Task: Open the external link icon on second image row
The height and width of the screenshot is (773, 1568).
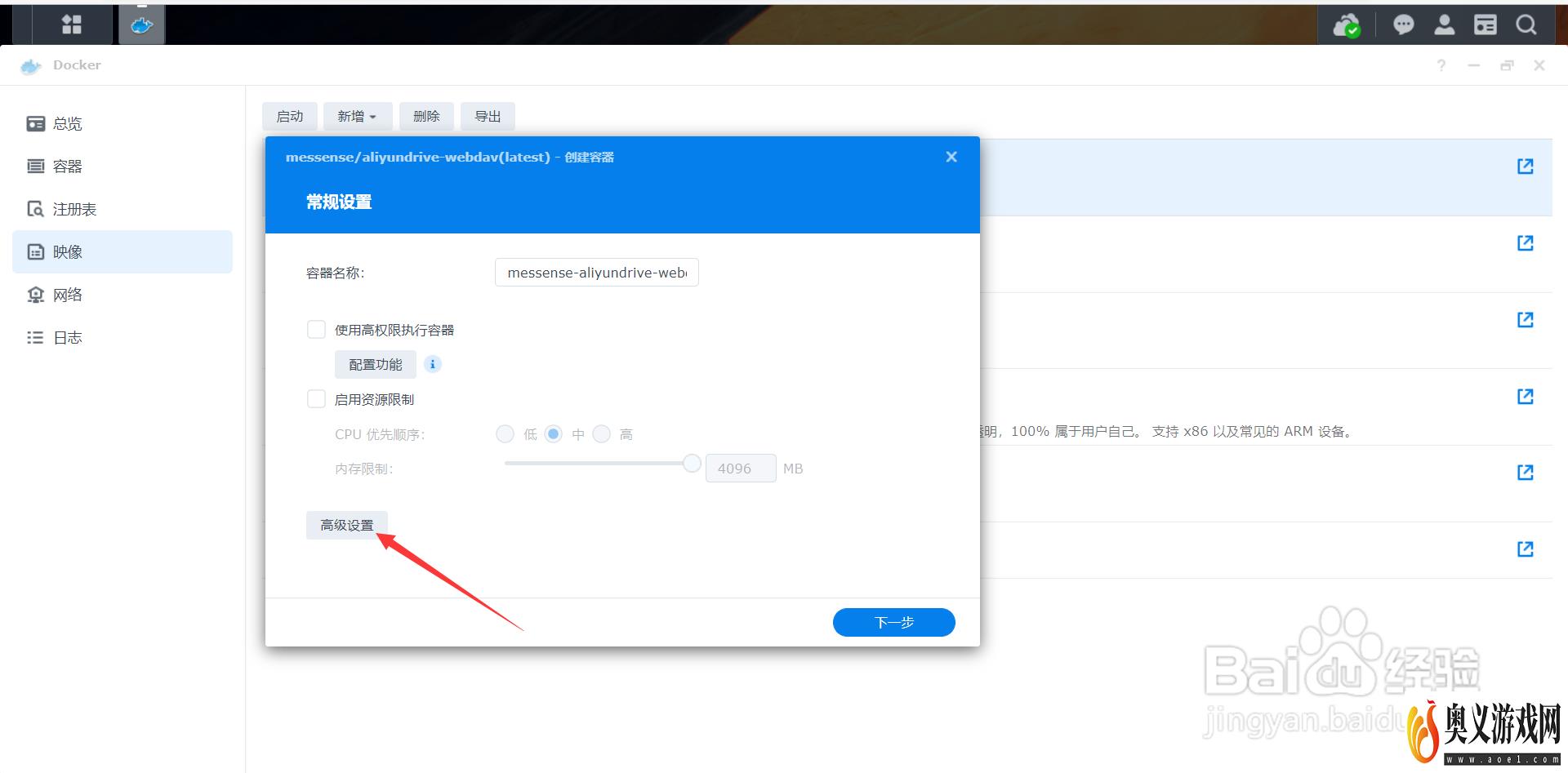Action: 1525,243
